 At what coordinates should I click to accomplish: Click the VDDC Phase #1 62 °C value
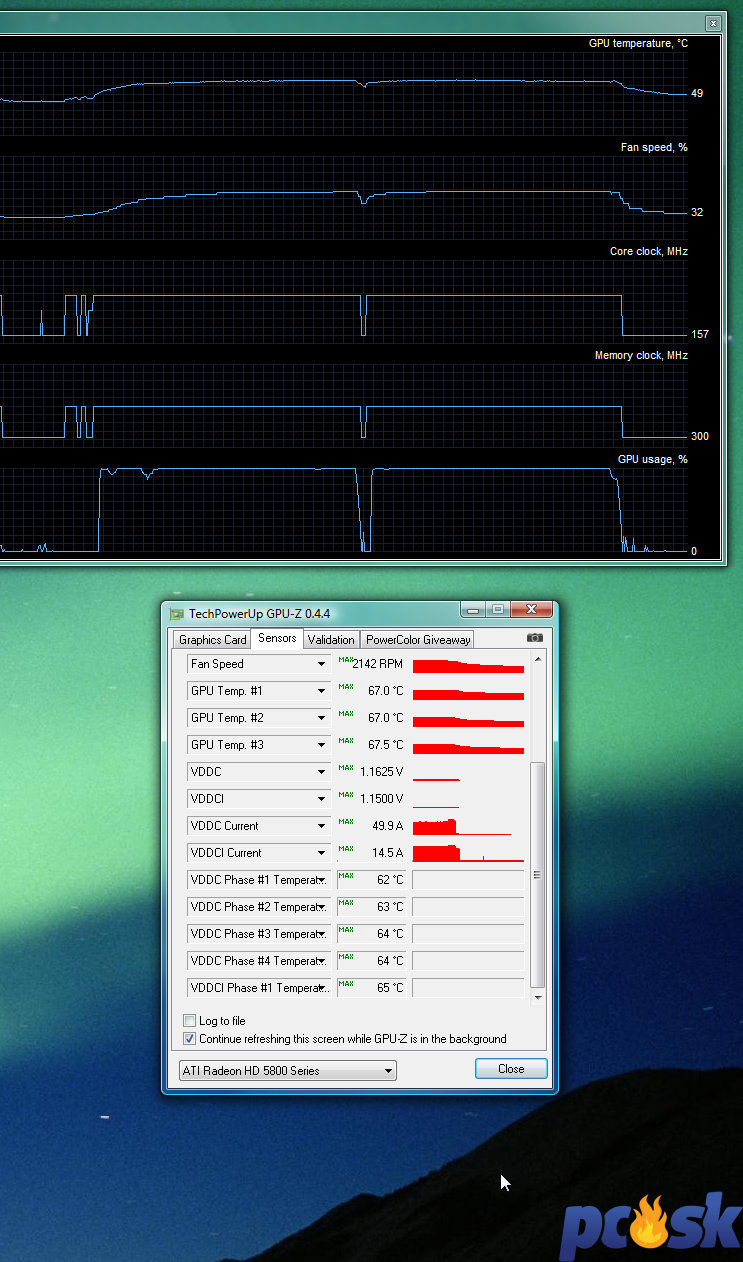[391, 880]
